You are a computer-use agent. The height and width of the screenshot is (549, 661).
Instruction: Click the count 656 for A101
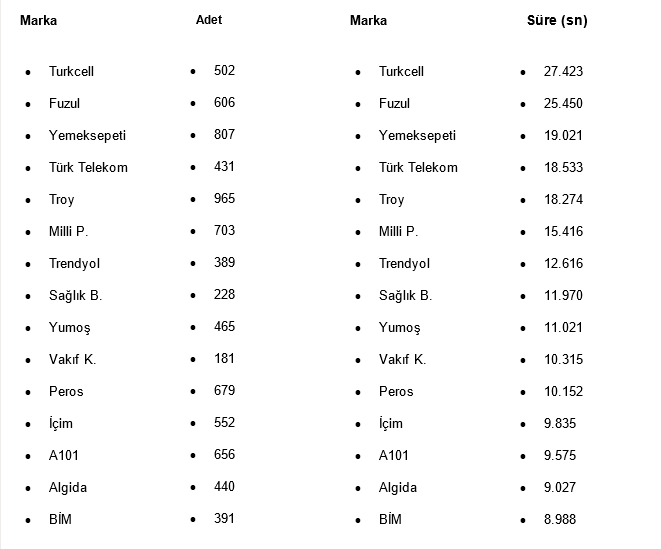pos(224,455)
